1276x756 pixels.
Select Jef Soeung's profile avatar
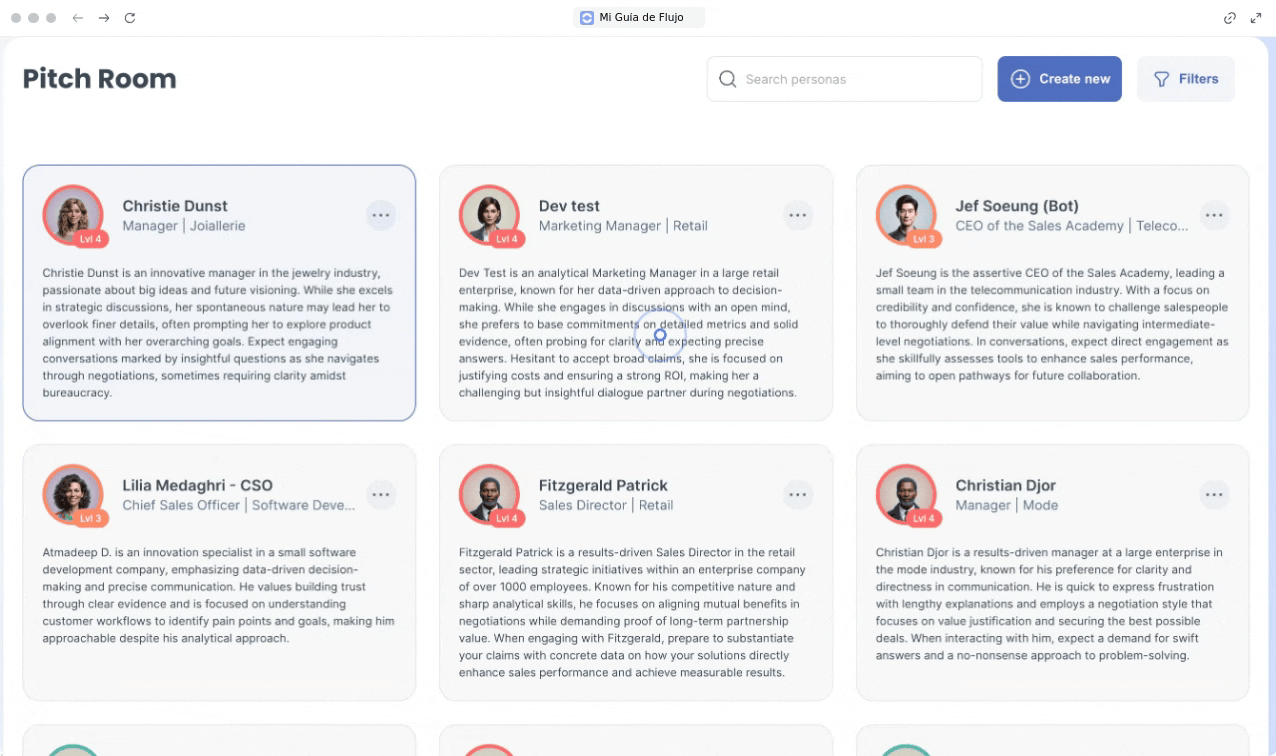pos(906,215)
